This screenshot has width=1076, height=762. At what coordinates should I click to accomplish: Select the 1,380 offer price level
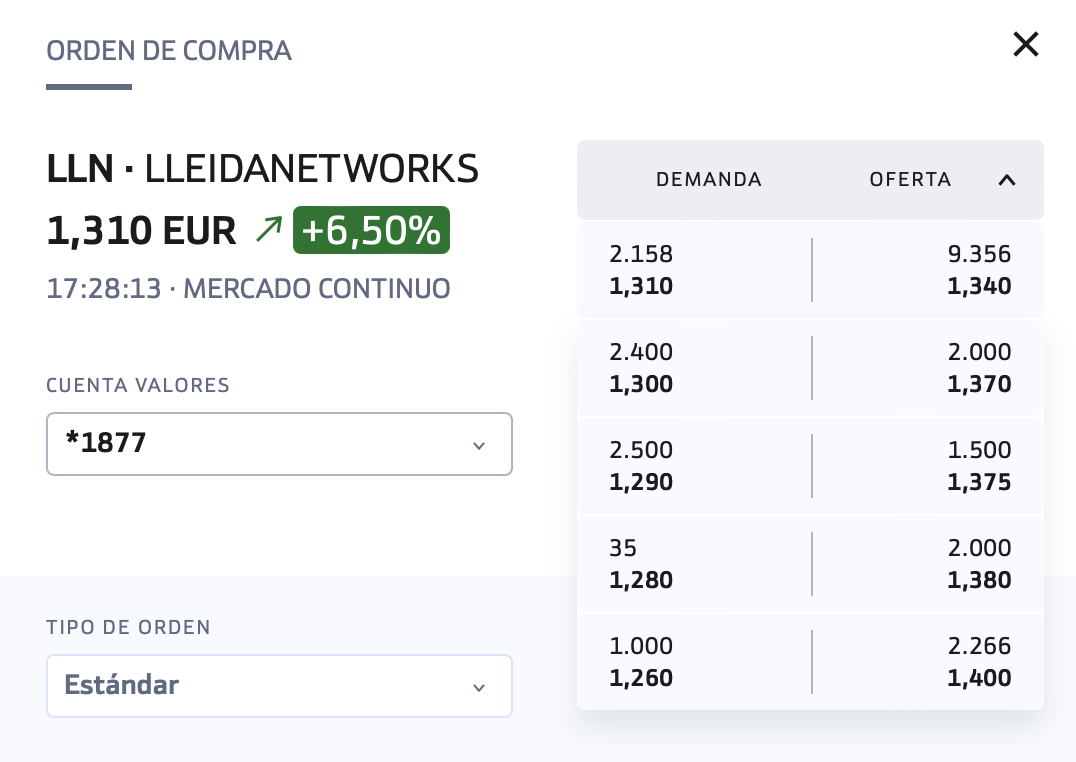928,564
